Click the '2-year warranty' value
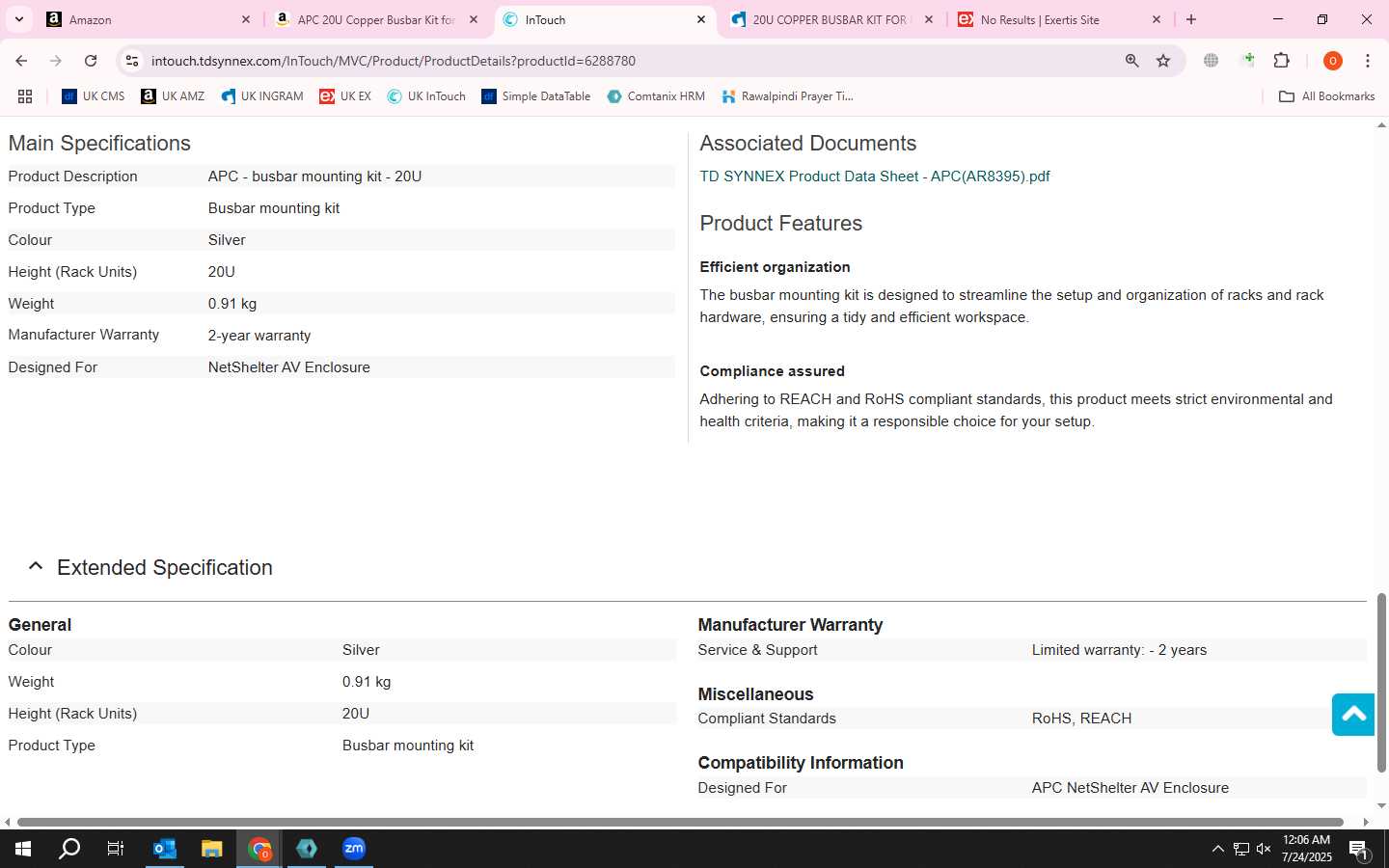Viewport: 1389px width, 868px height. tap(259, 336)
